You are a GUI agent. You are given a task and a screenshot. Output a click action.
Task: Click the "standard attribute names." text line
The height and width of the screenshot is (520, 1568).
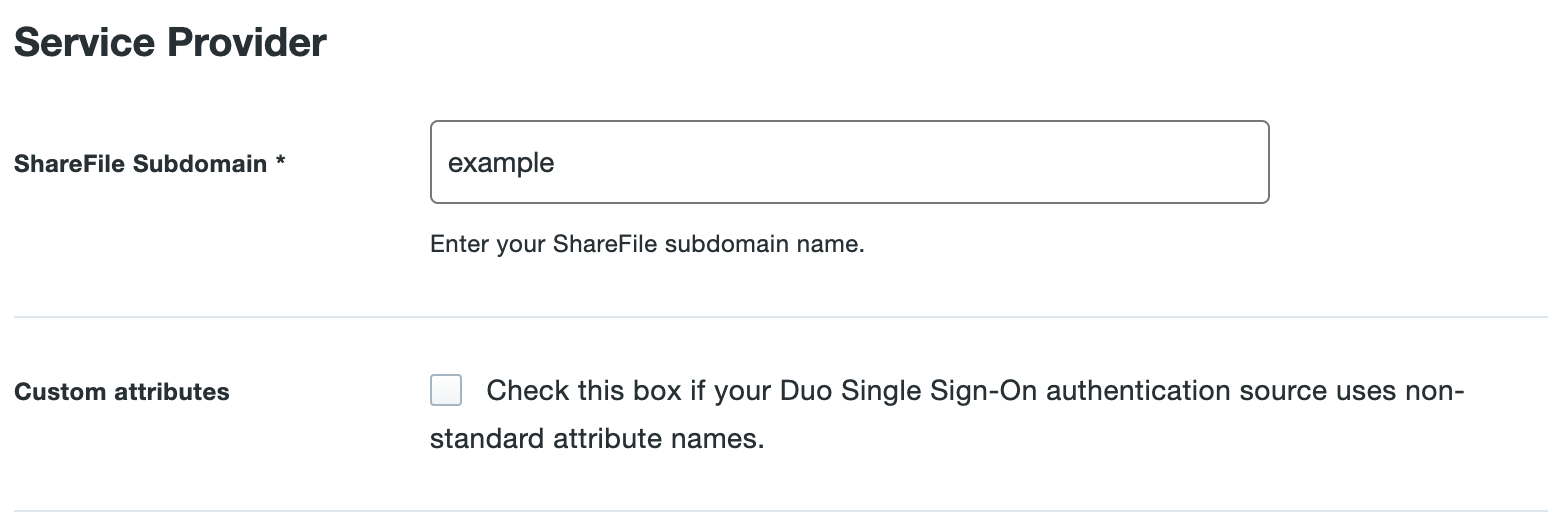tap(597, 440)
